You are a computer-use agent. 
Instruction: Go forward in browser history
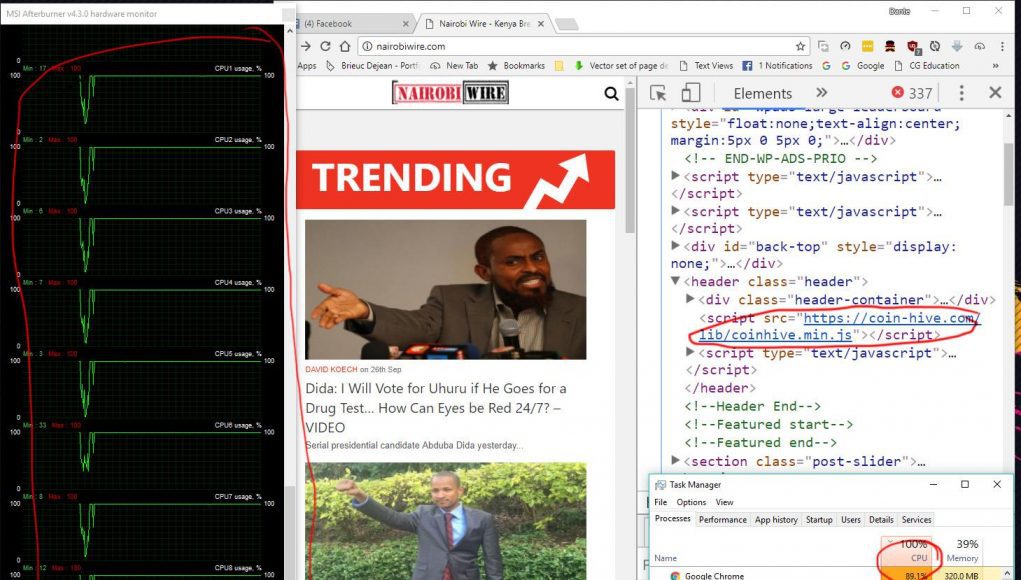305,46
